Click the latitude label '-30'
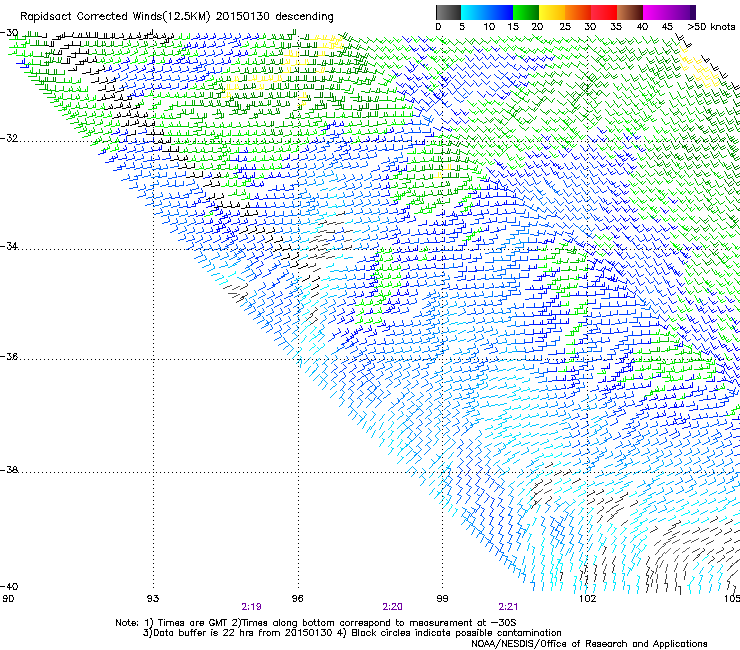Viewport: 740px width, 650px height. (9, 33)
